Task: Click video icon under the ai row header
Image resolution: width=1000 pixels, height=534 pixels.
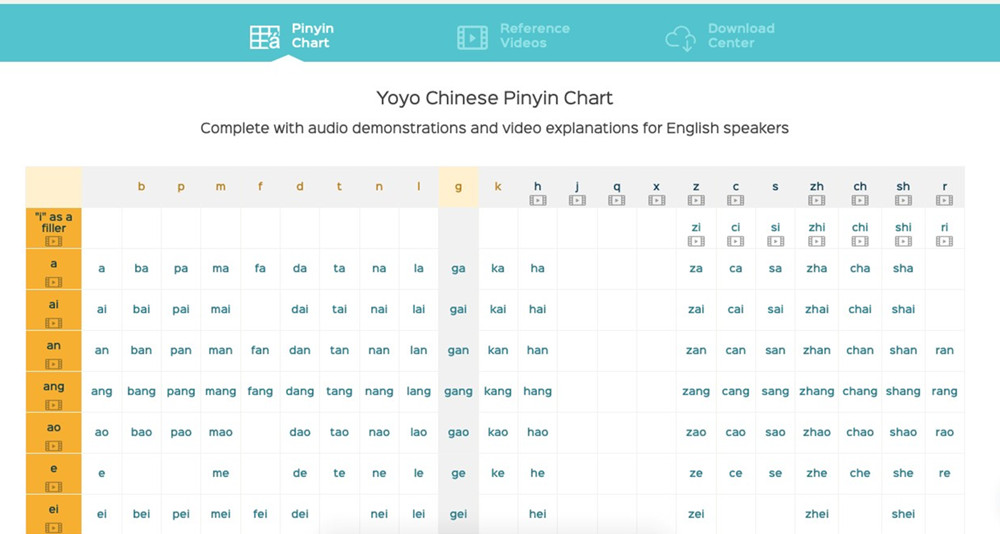Action: pos(53,323)
